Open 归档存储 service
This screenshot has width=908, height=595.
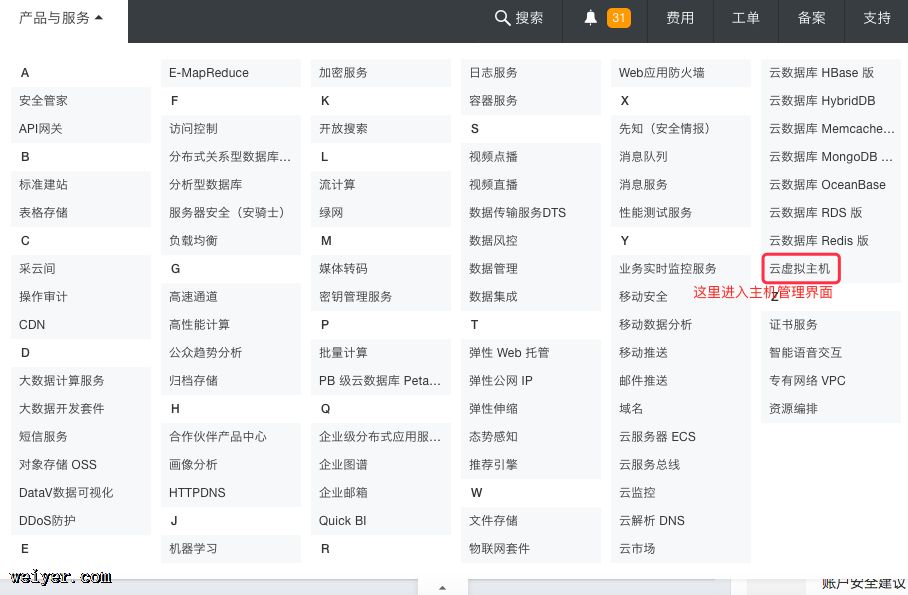point(193,381)
